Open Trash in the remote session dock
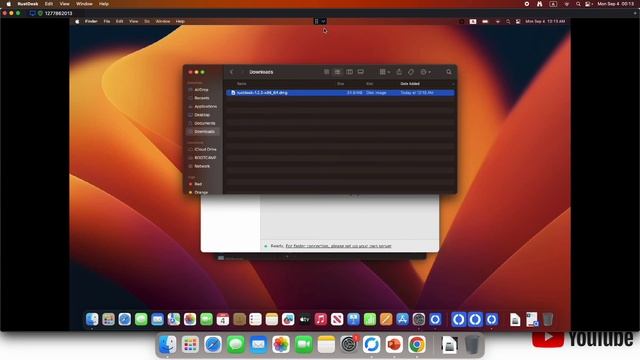This screenshot has width=640, height=360. pos(548,319)
